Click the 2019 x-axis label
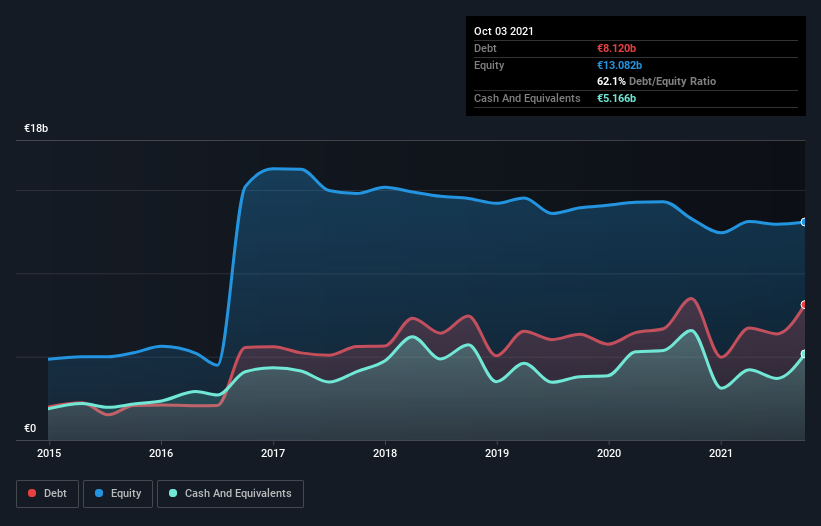821x526 pixels. 497,453
